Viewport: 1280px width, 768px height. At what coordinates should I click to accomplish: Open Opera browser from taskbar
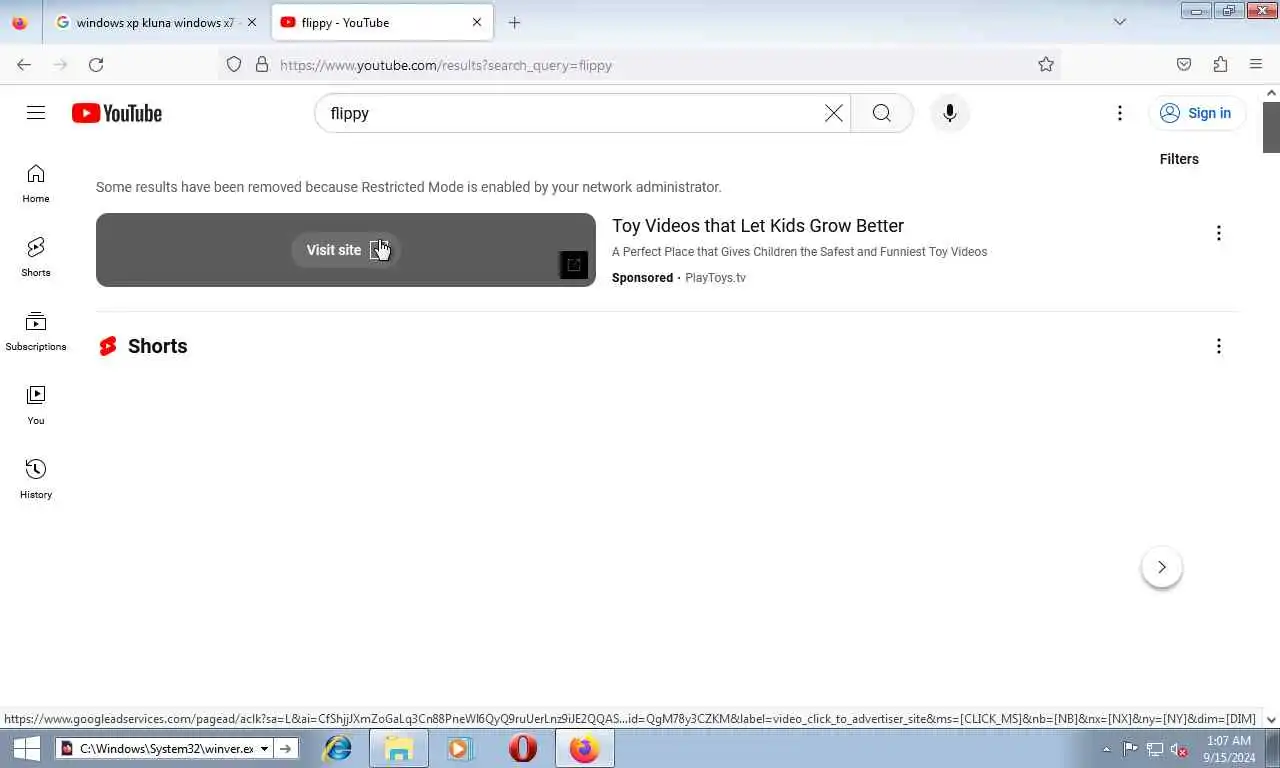pos(523,748)
